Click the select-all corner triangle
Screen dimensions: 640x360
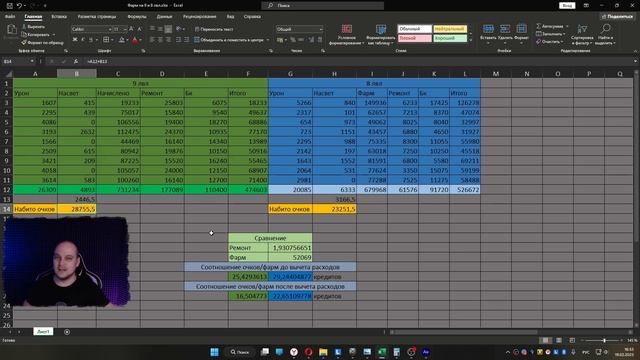click(x=8, y=73)
